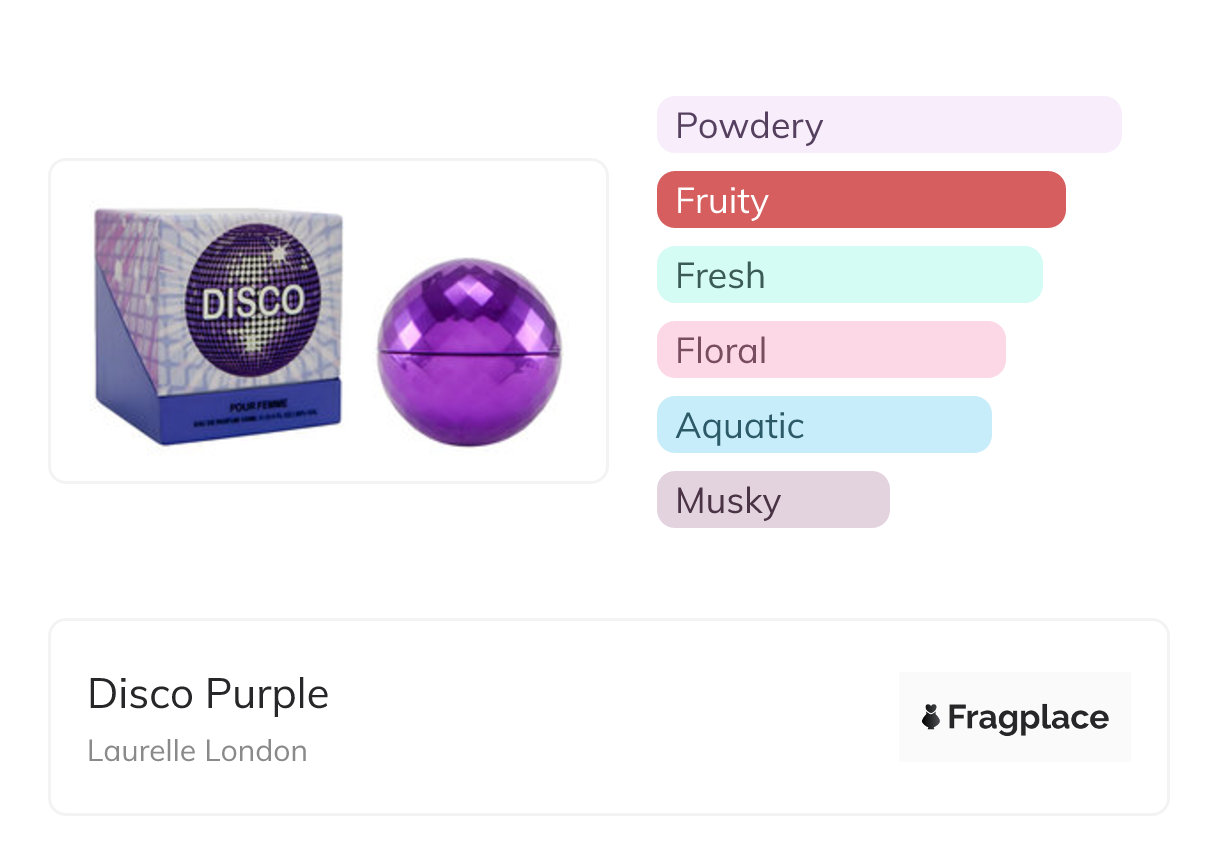Select the Powdery accord bar

[888, 125]
